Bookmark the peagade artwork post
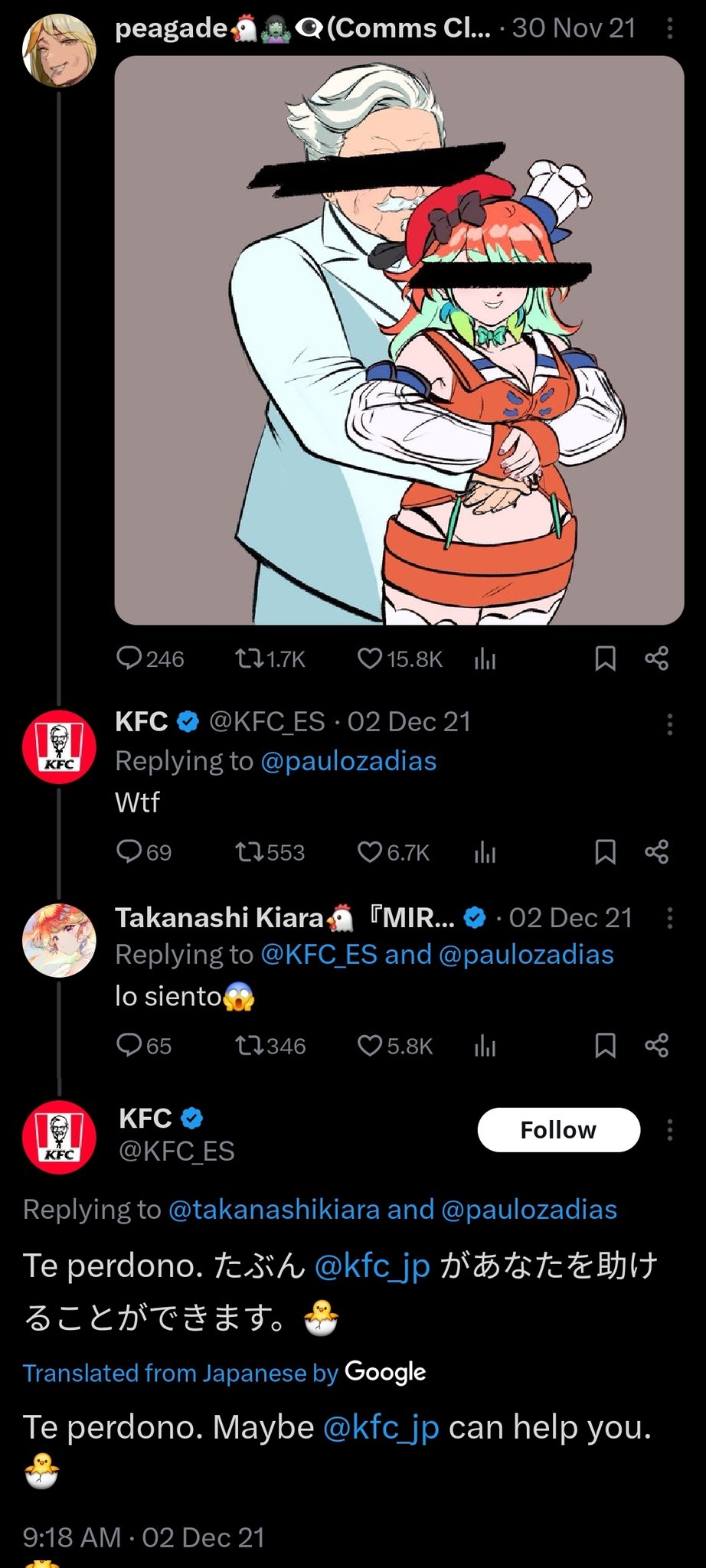 [x=605, y=658]
